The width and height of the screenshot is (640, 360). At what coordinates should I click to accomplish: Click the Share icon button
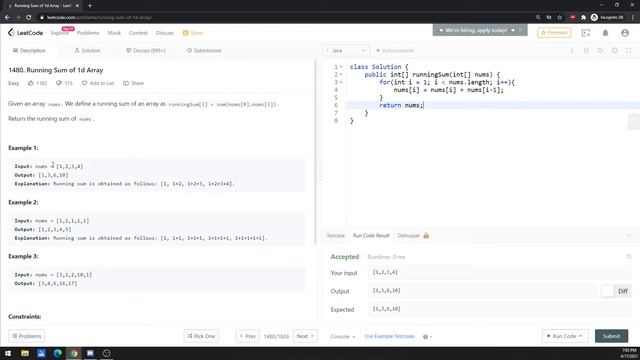coord(126,83)
